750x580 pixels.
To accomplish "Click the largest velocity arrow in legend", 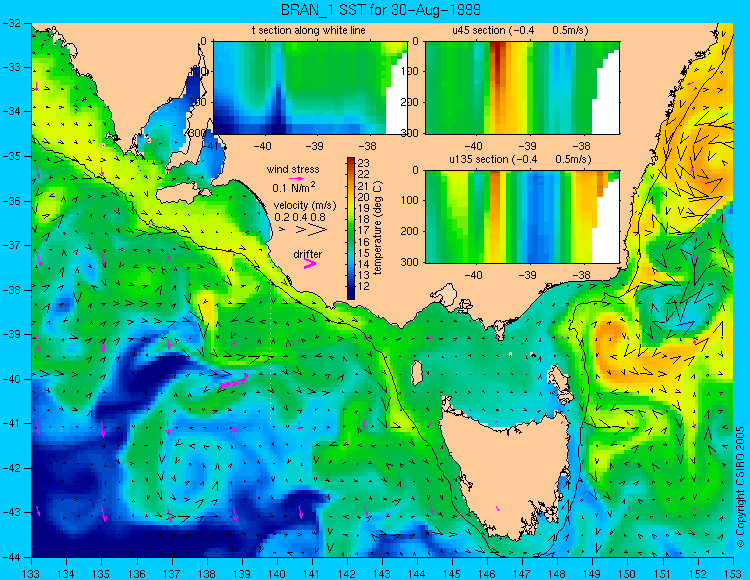I will (x=318, y=230).
